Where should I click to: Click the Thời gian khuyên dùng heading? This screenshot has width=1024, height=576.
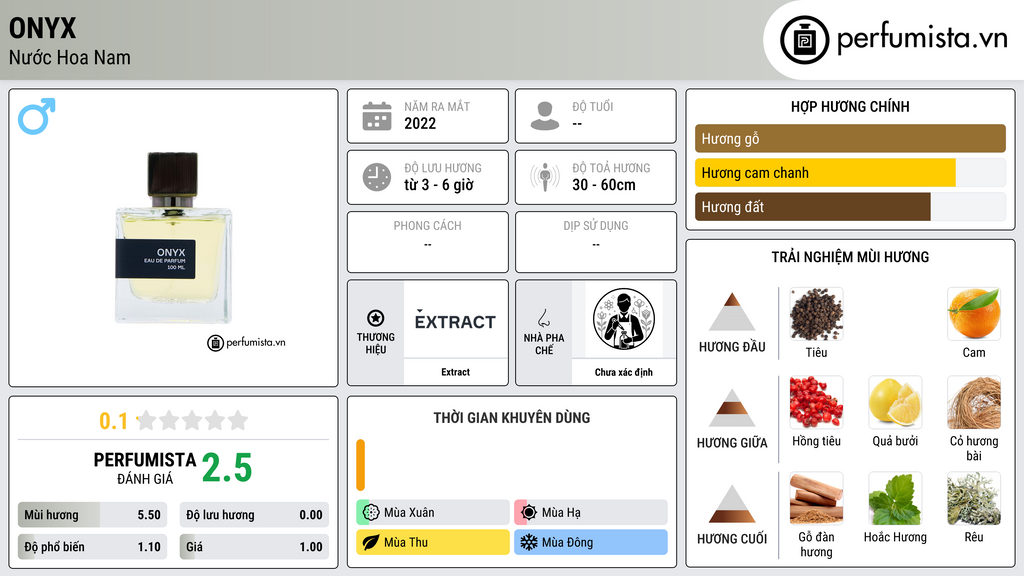pyautogui.click(x=512, y=417)
